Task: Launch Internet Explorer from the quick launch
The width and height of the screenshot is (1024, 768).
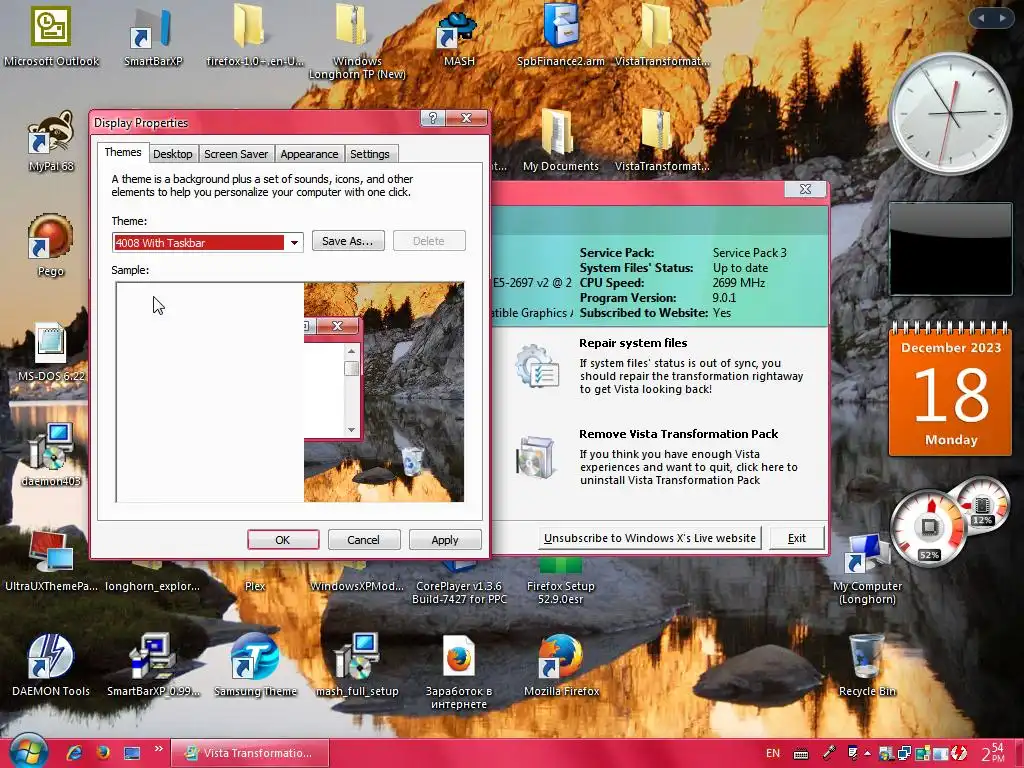Action: (74, 753)
